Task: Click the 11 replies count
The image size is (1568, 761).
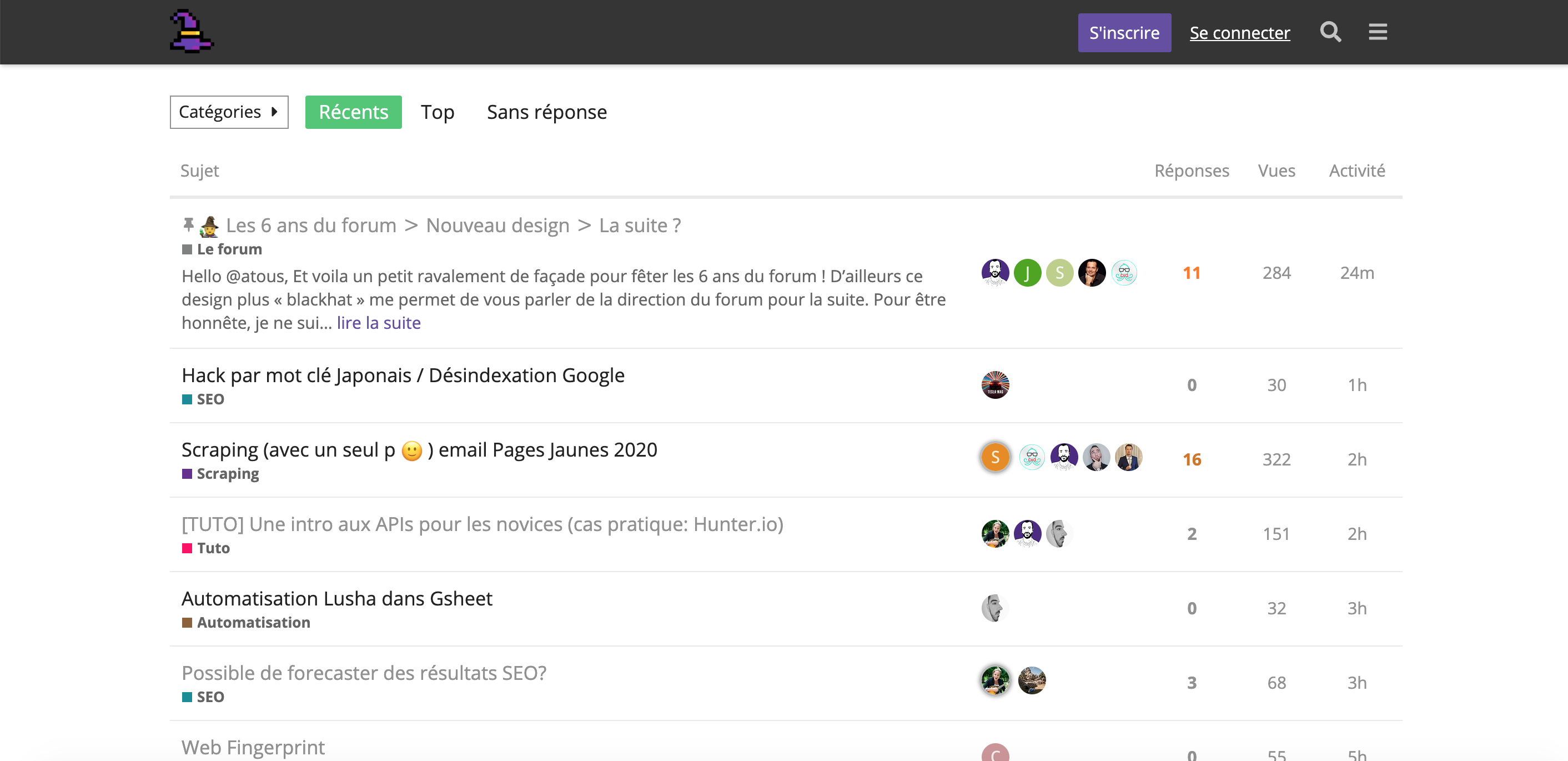Action: click(x=1192, y=273)
